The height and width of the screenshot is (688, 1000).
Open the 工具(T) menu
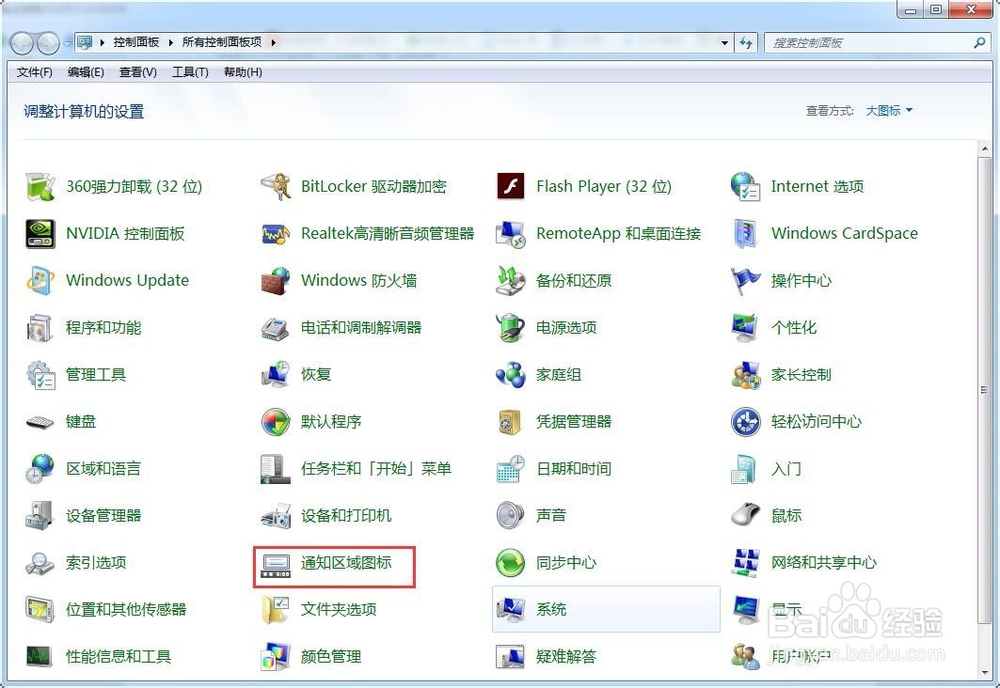(x=190, y=72)
